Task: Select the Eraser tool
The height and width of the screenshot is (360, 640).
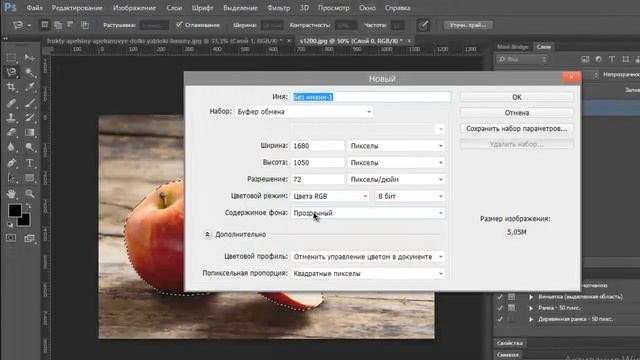Action: coord(11,132)
